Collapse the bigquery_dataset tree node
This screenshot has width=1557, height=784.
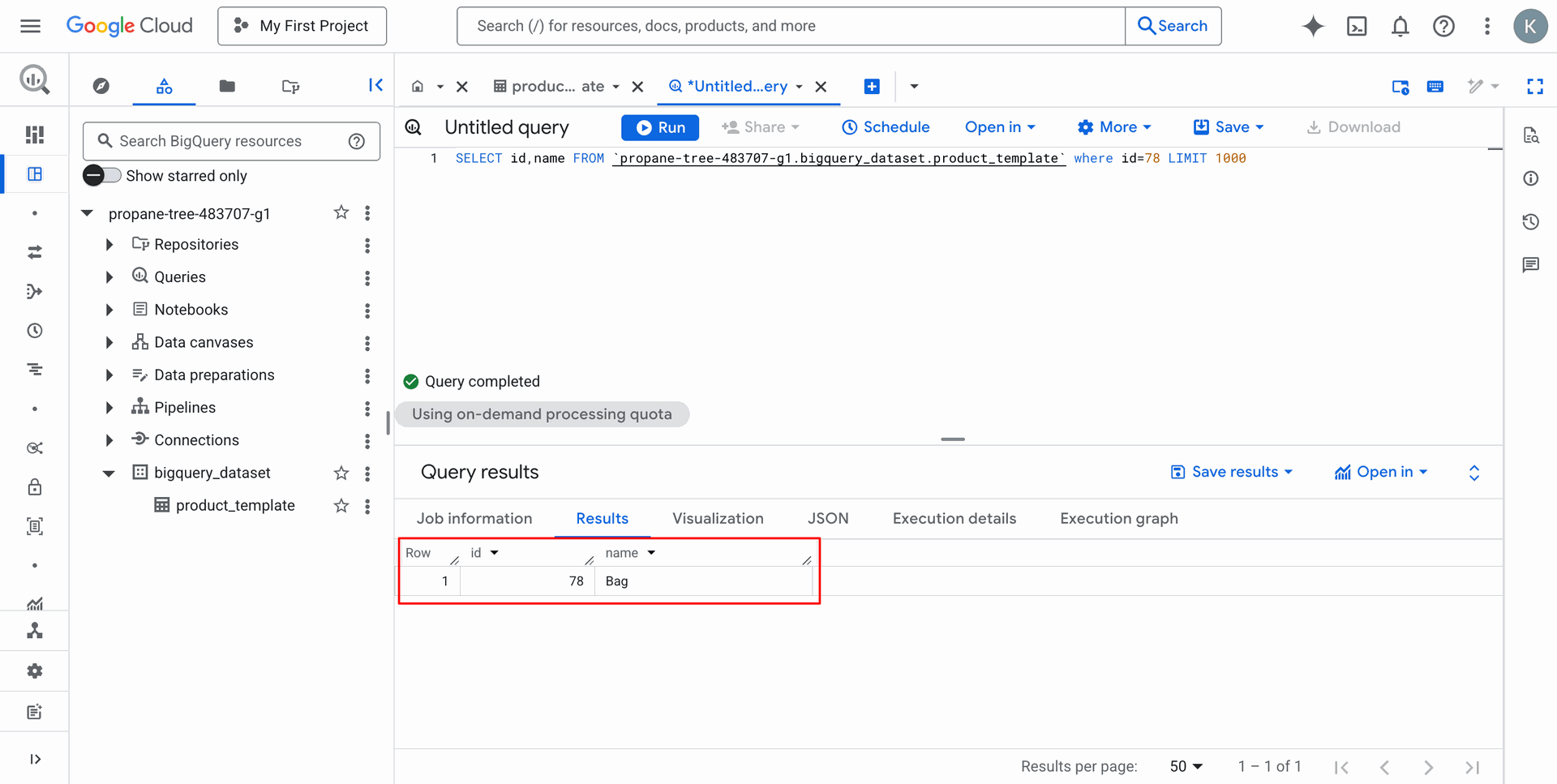coord(109,473)
